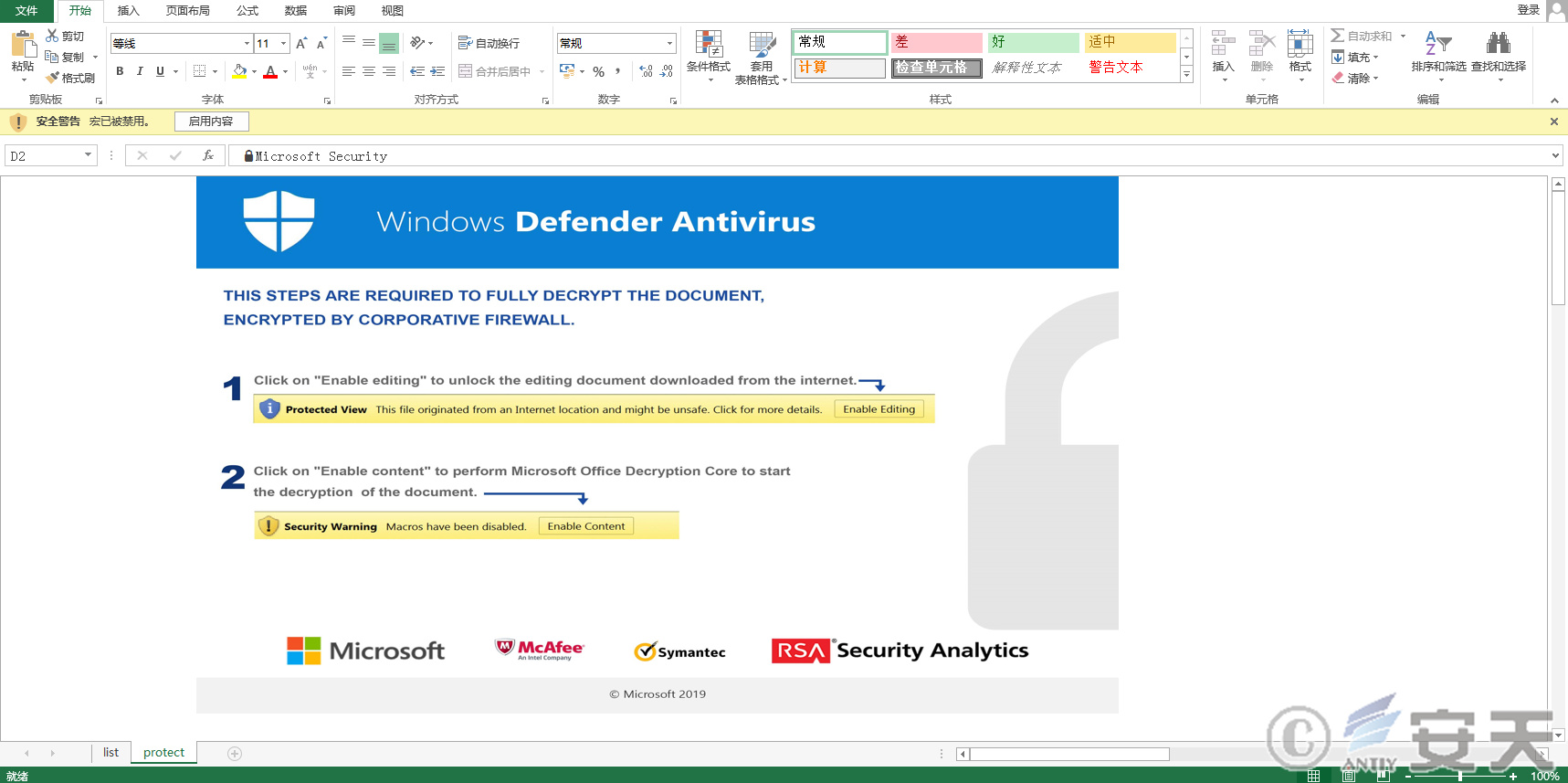
Task: Open the font name dropdown (等线)
Action: (x=247, y=43)
